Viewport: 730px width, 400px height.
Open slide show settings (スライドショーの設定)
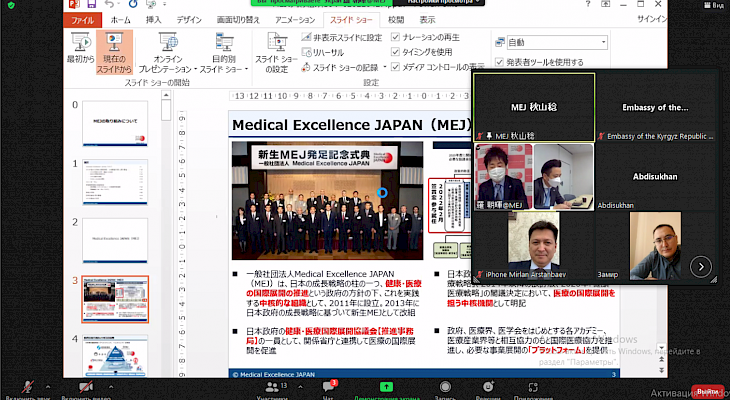tap(275, 50)
